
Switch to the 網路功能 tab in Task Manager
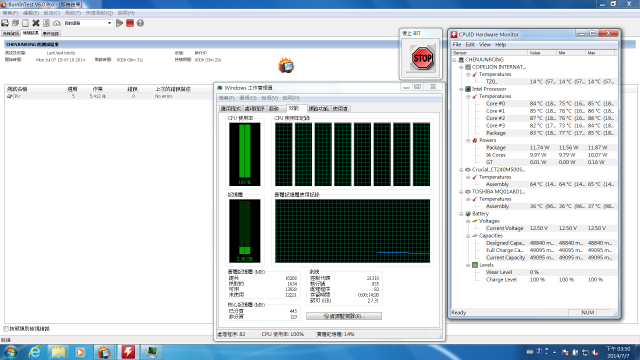(318, 109)
